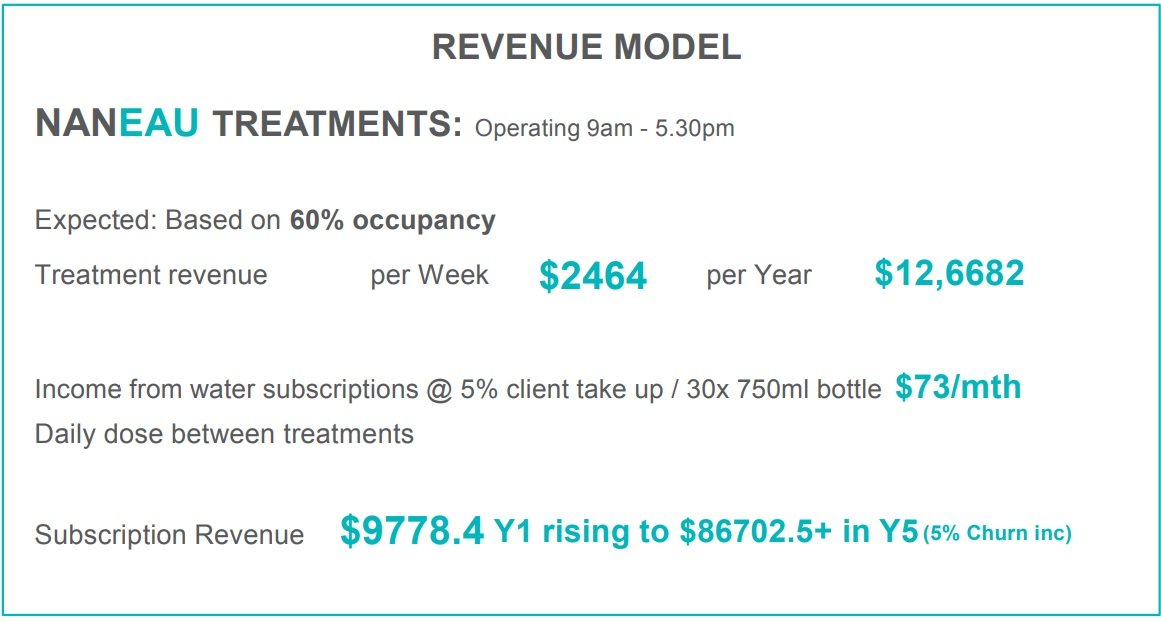Select the $12,6682 yearly figure
The height and width of the screenshot is (621, 1161).
tap(949, 273)
